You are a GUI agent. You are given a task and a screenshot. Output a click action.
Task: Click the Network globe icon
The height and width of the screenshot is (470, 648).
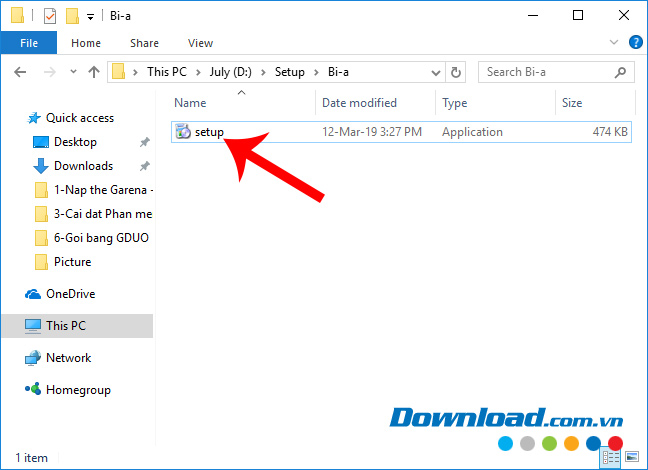(33, 358)
